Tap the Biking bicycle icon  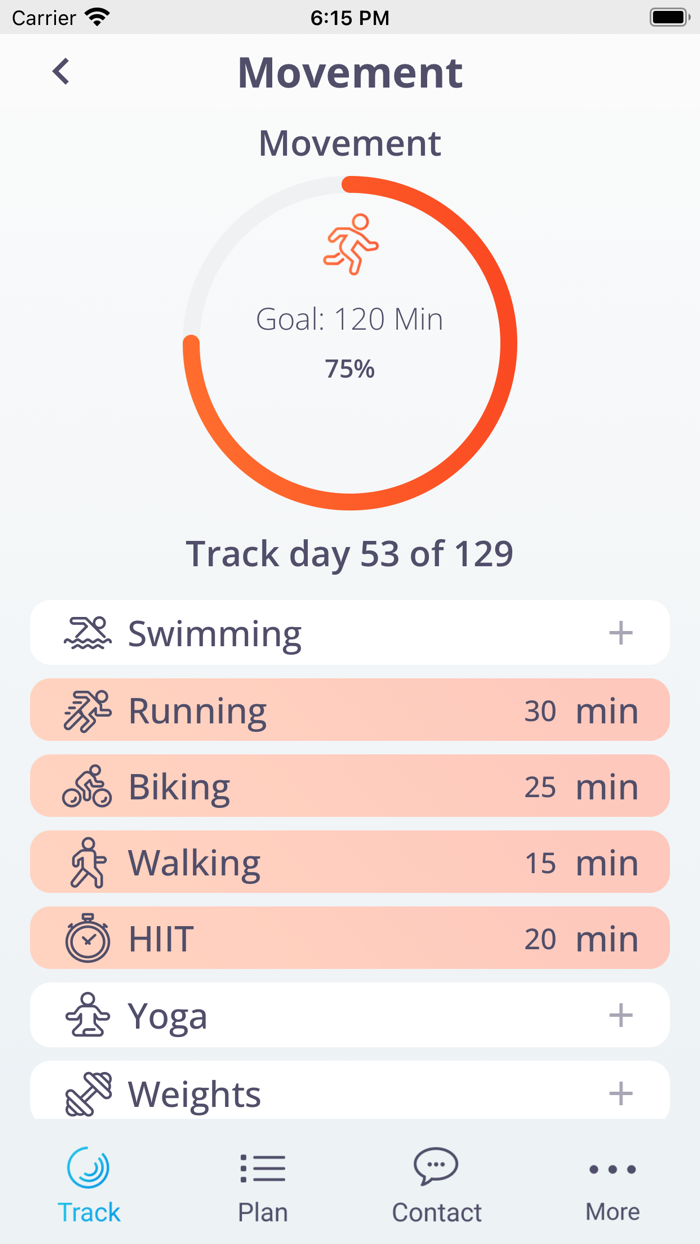87,787
